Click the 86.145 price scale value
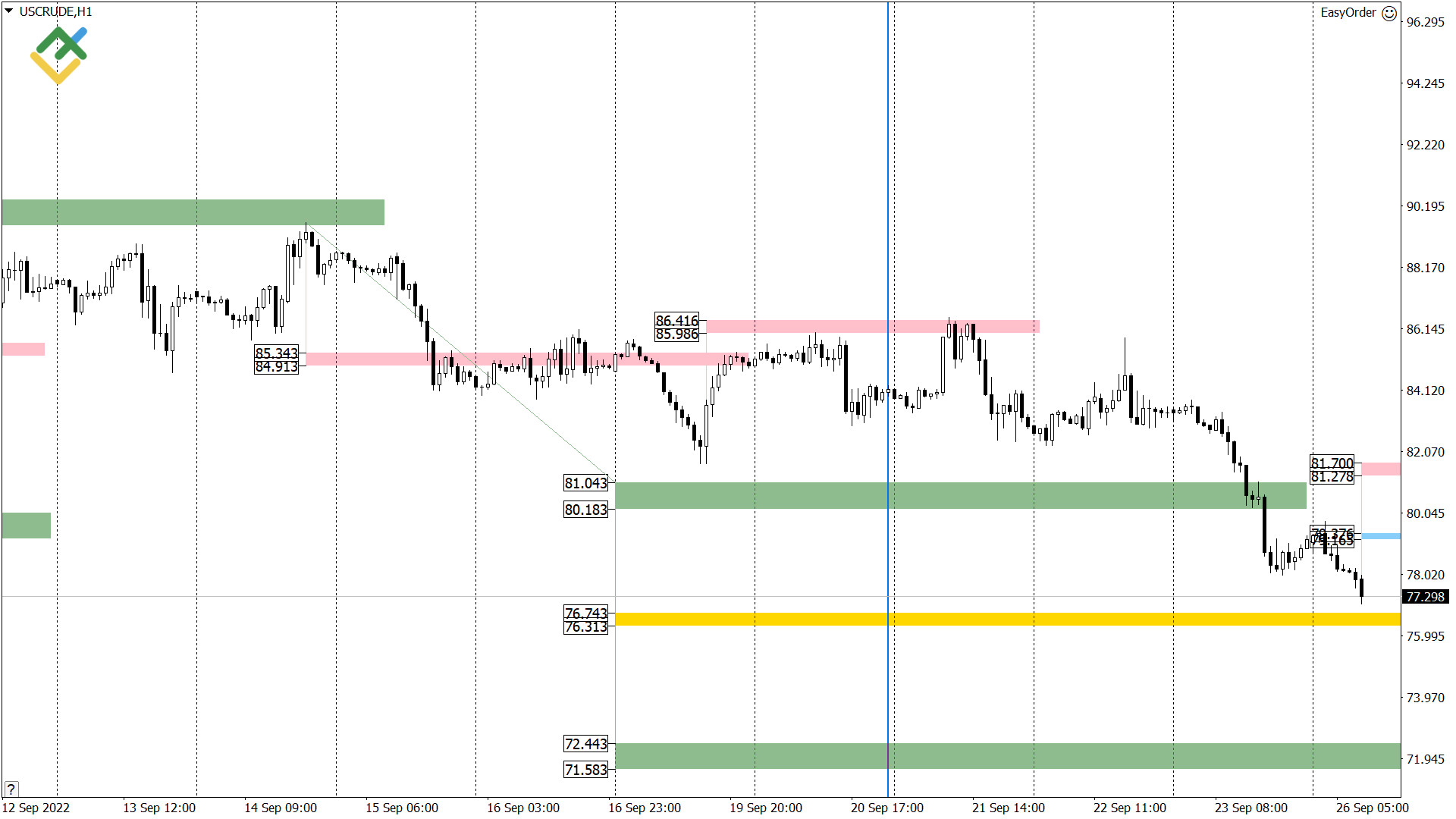The width and height of the screenshot is (1456, 819). coord(1426,329)
